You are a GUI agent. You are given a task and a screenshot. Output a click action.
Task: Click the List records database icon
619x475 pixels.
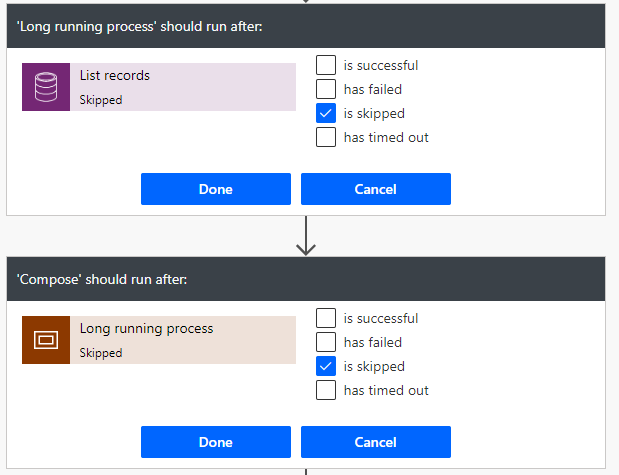tap(46, 87)
